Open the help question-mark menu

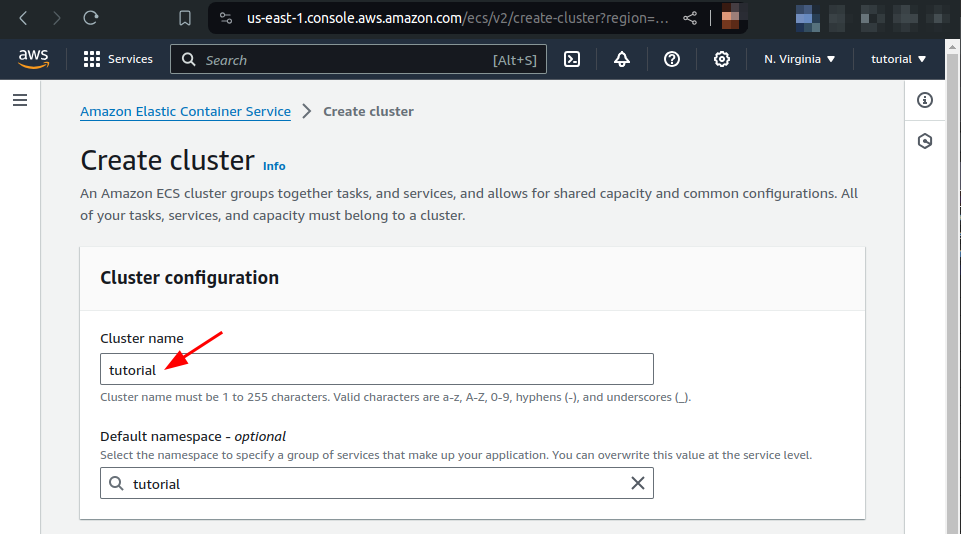tap(672, 59)
